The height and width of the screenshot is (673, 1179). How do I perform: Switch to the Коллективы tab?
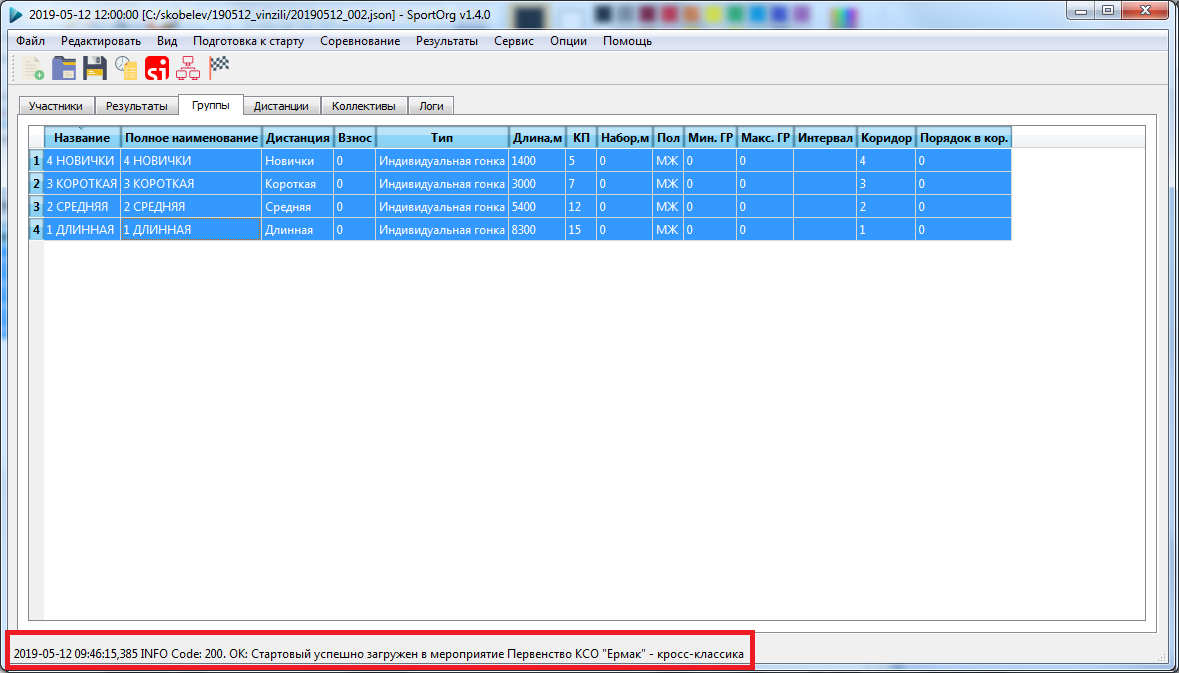point(364,106)
